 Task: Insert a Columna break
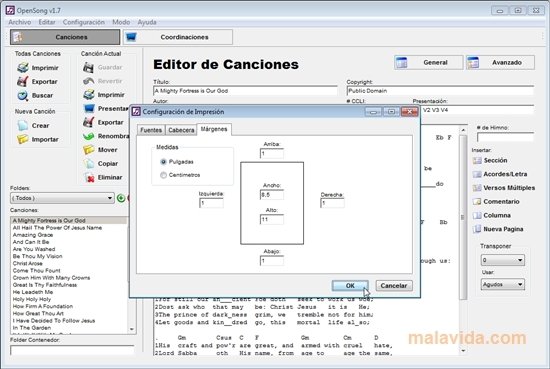click(492, 215)
